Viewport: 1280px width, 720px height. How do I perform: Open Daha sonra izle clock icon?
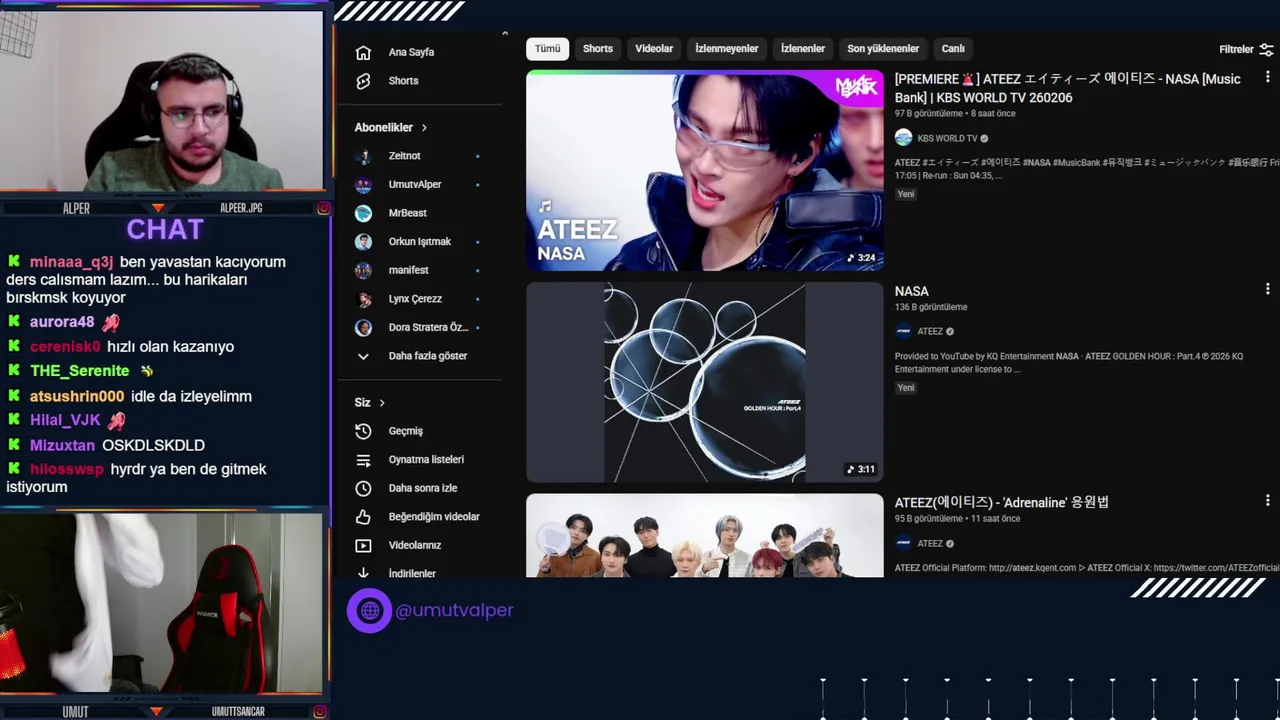(x=363, y=488)
